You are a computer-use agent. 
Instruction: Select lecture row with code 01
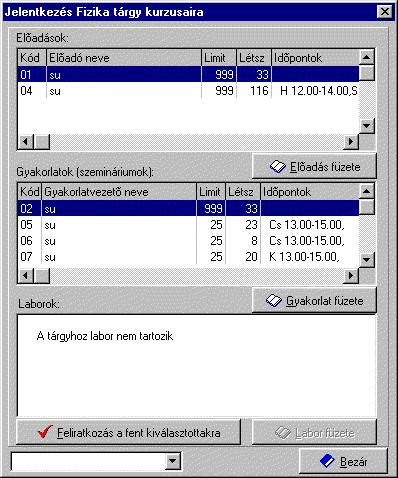coord(188,74)
